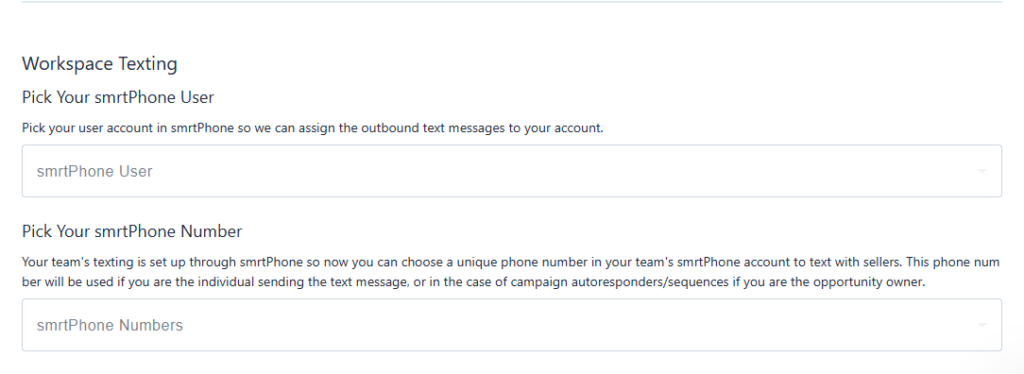Screen dimensions: 1024x374
Task: Open the smrtPhone Numbers dropdown
Action: click(511, 325)
